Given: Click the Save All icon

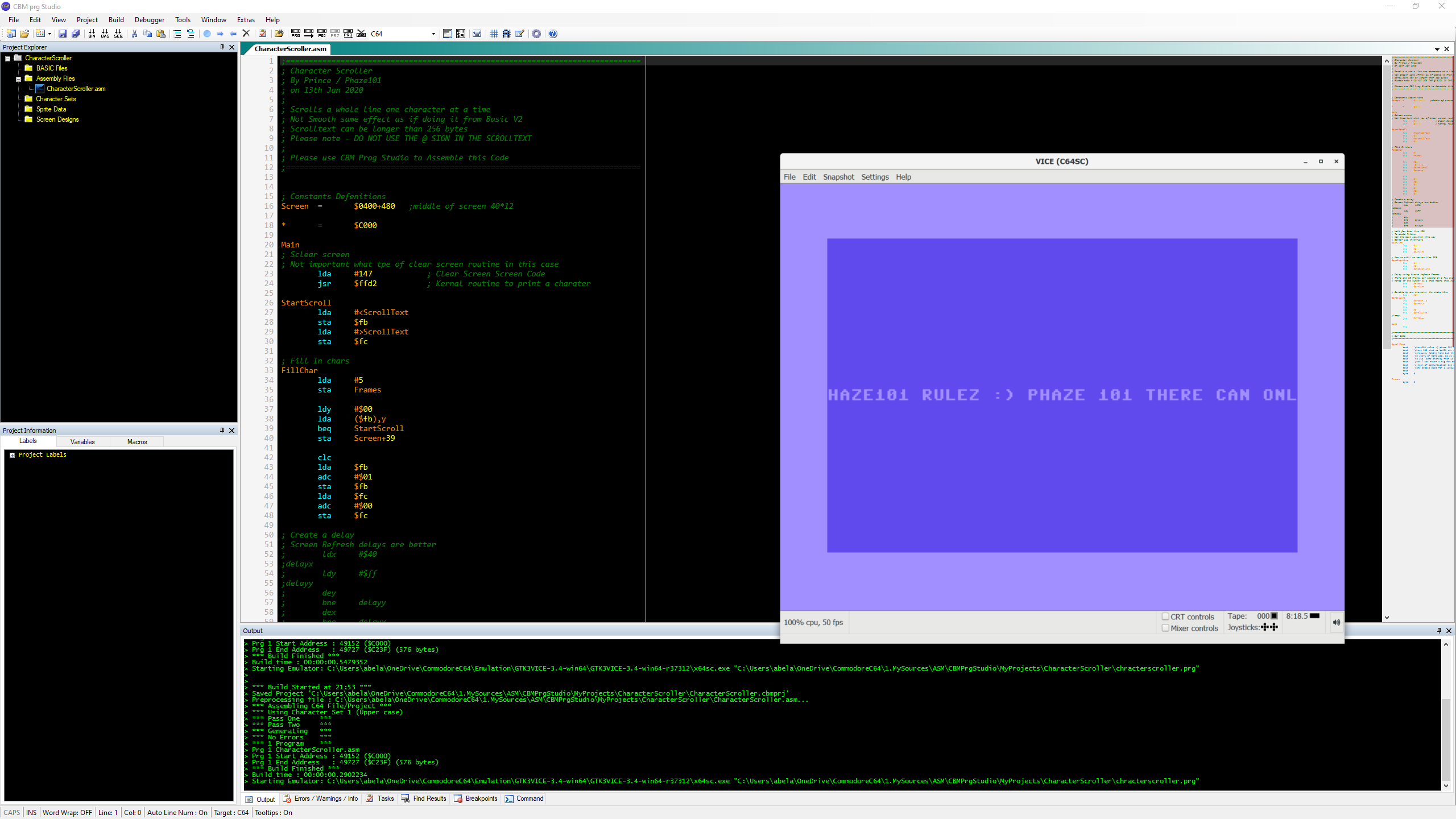Looking at the screenshot, I should point(76,34).
